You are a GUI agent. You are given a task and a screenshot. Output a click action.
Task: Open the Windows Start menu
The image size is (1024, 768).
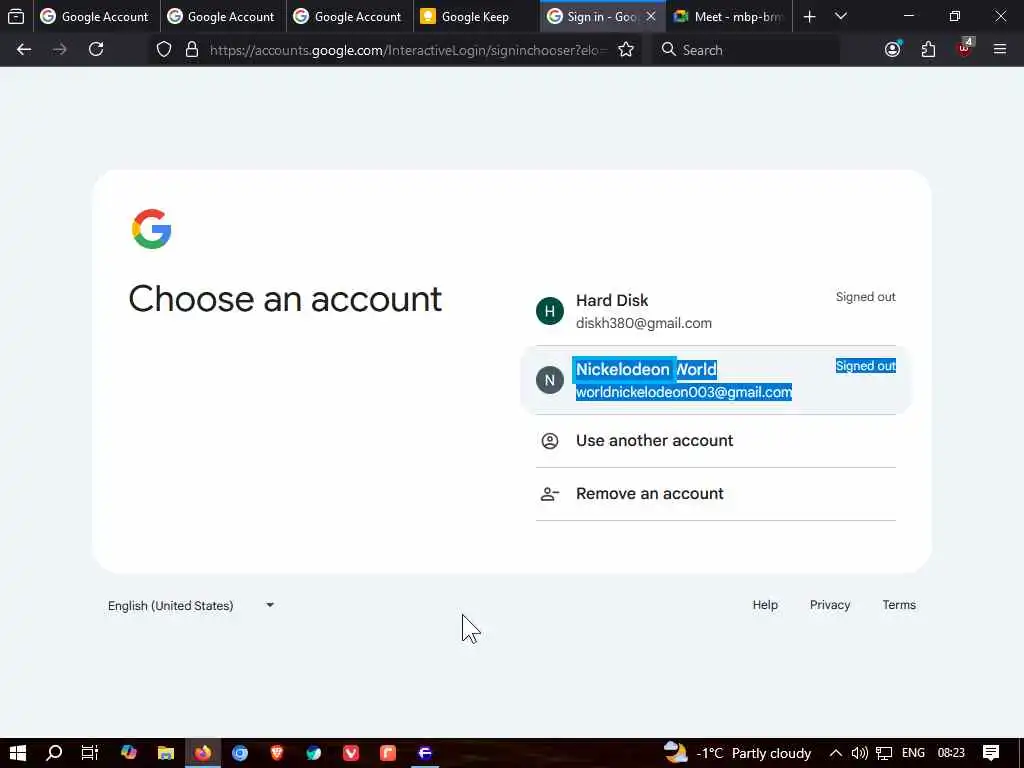pos(18,753)
